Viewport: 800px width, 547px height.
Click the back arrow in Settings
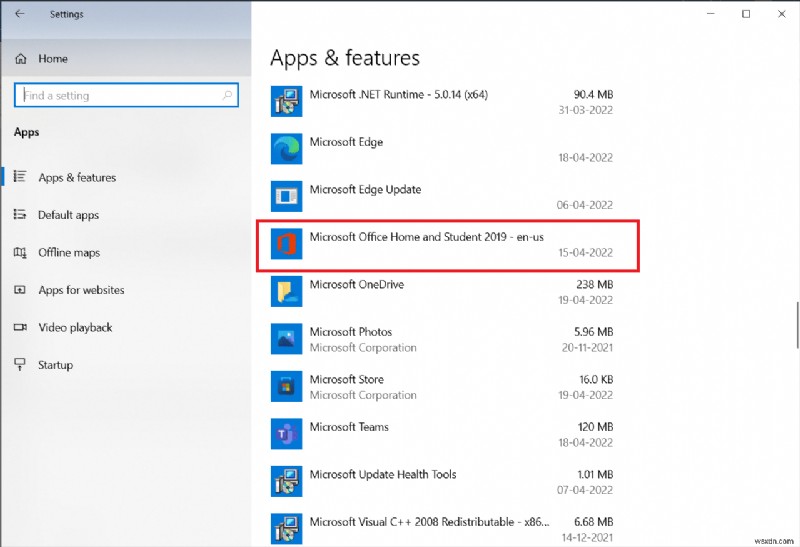(19, 14)
